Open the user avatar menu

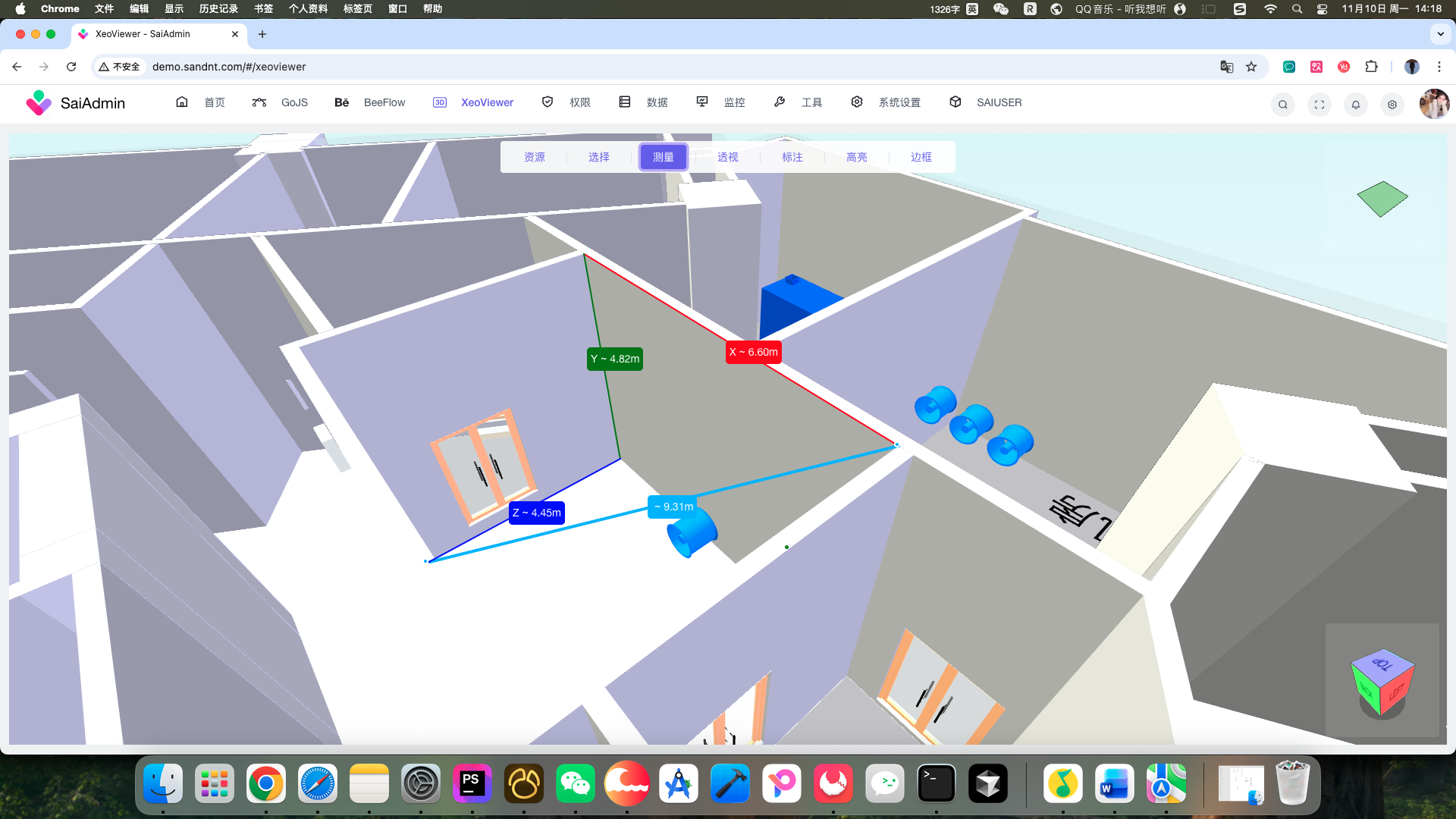1433,104
